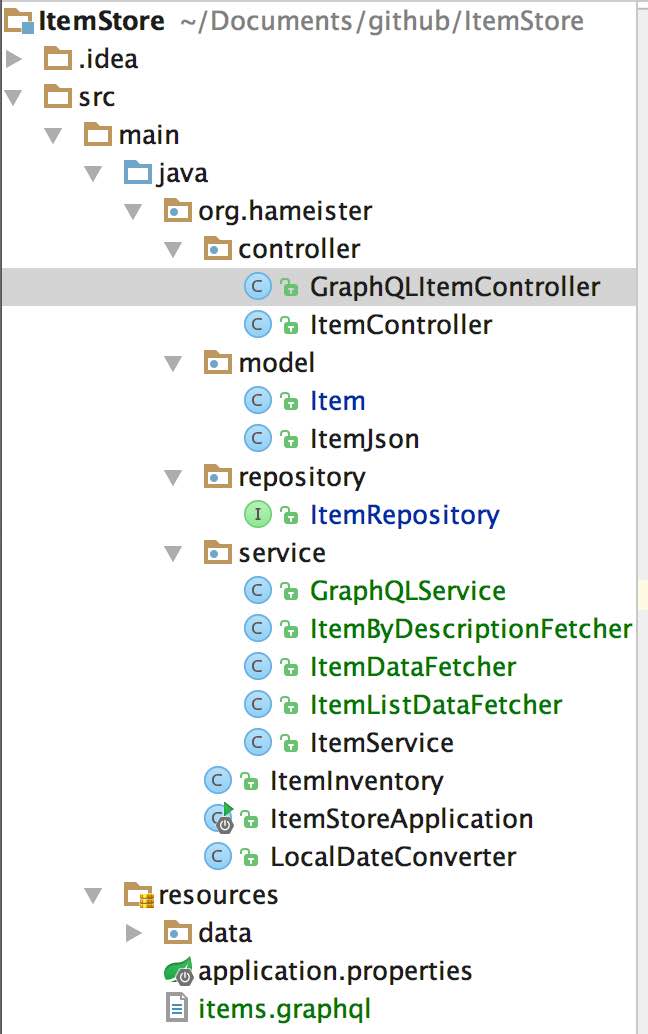The height and width of the screenshot is (1034, 648).
Task: Collapse the src folder
Action: click(13, 97)
